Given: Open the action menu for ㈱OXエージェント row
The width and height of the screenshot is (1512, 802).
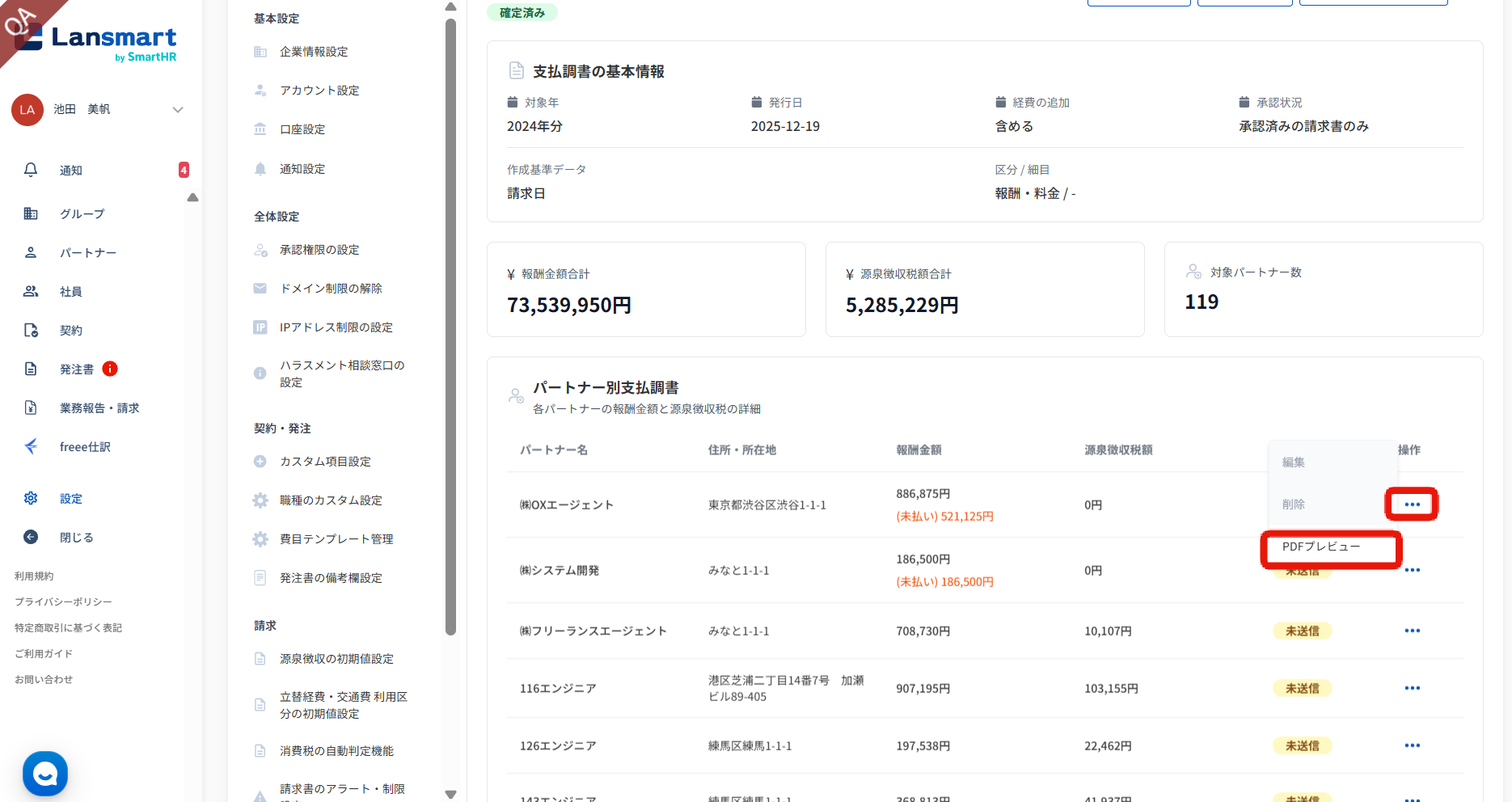Looking at the screenshot, I should [1412, 504].
